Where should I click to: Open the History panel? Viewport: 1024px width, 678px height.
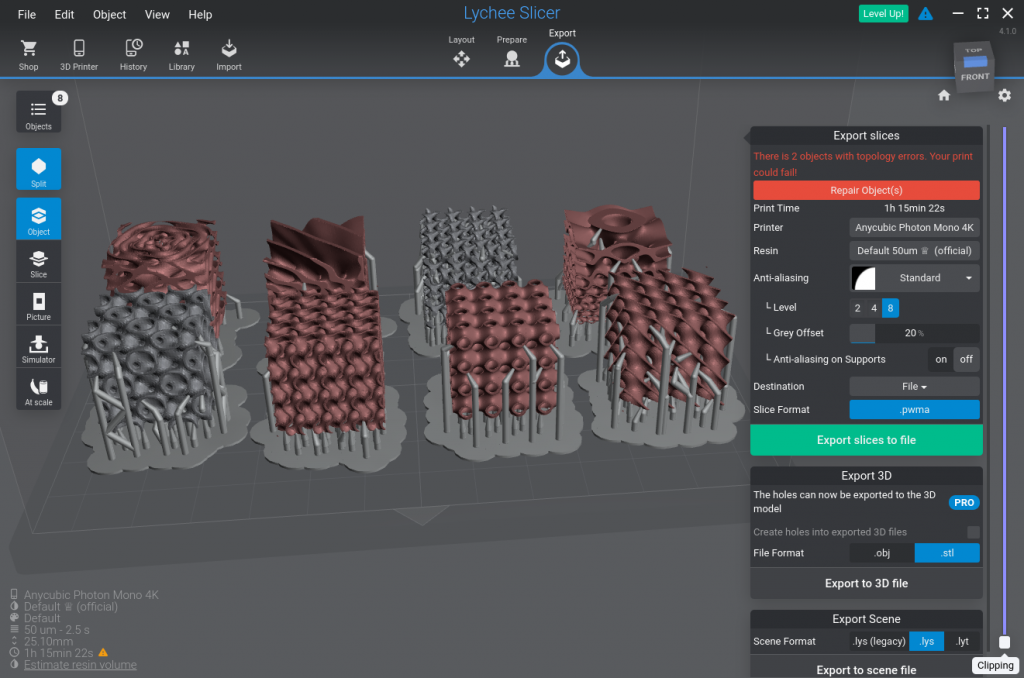(133, 55)
